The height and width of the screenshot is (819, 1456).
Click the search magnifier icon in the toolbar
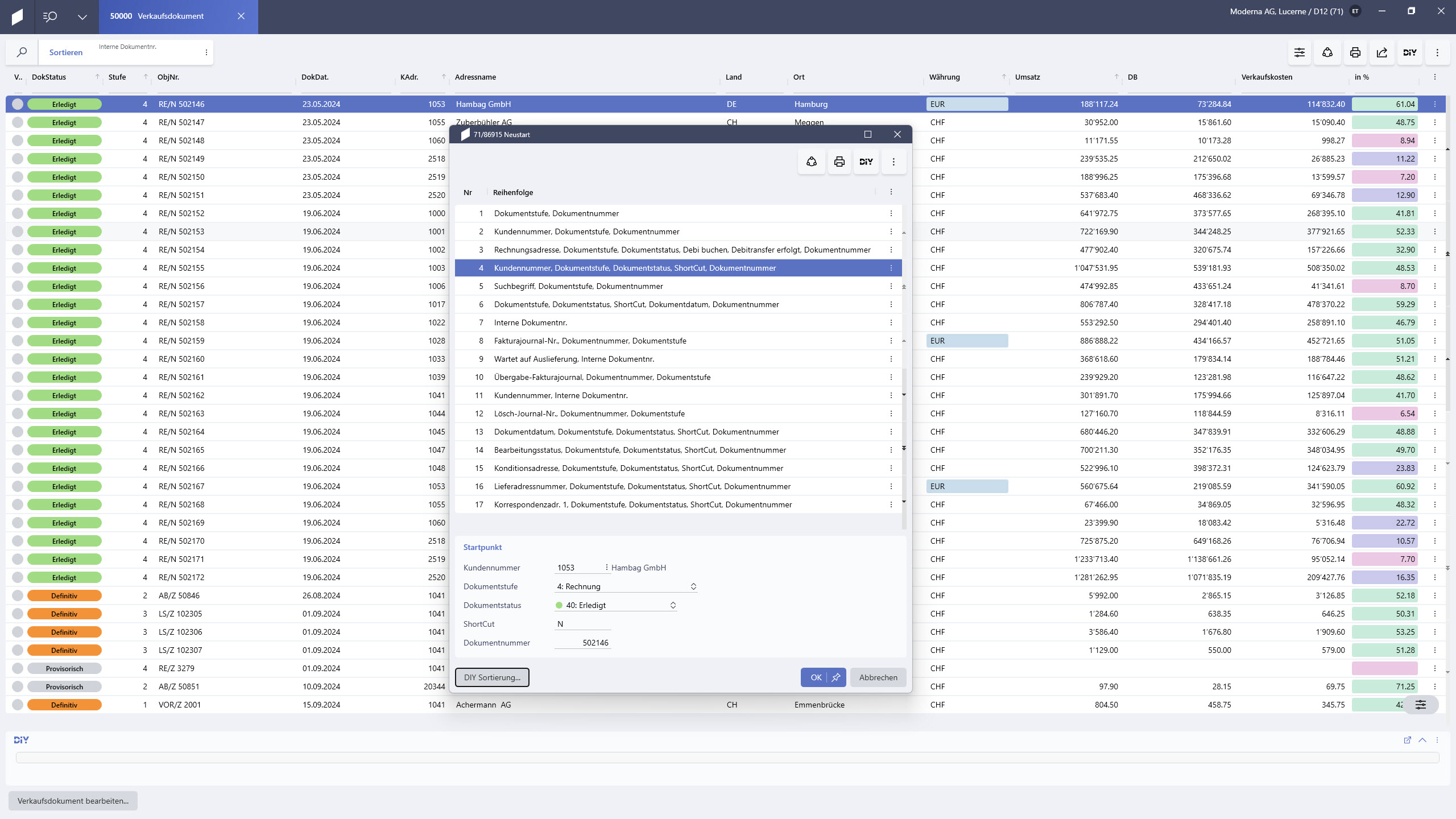point(22,52)
